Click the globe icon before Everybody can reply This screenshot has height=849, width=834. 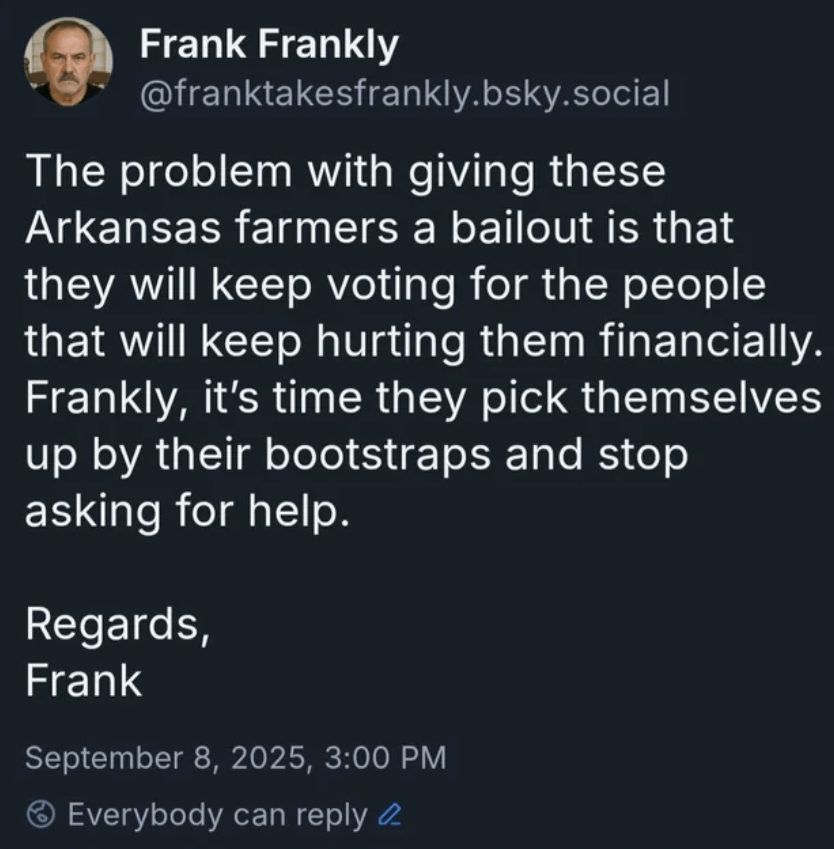[x=40, y=815]
